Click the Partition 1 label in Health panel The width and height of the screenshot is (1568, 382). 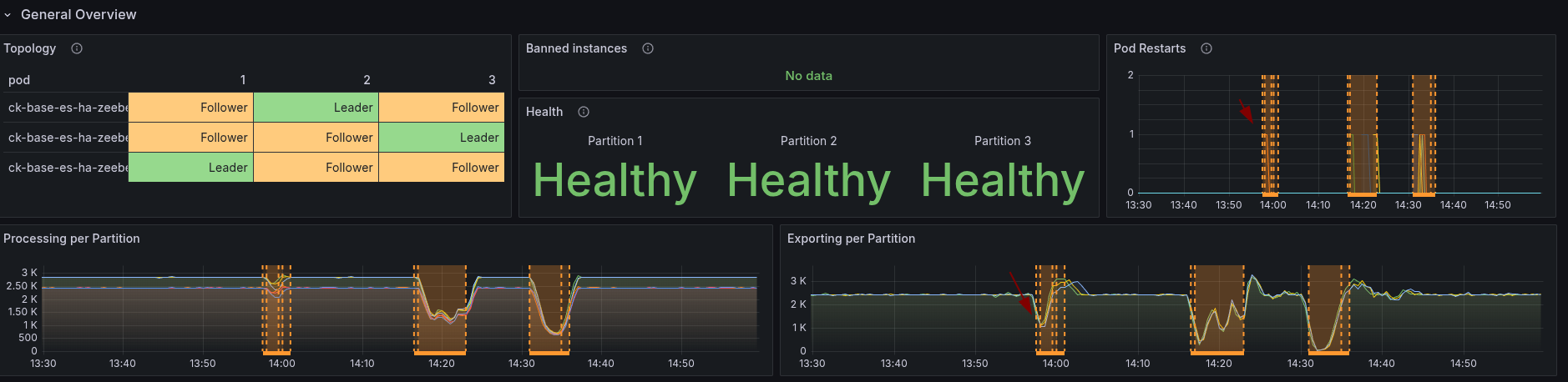pyautogui.click(x=615, y=141)
